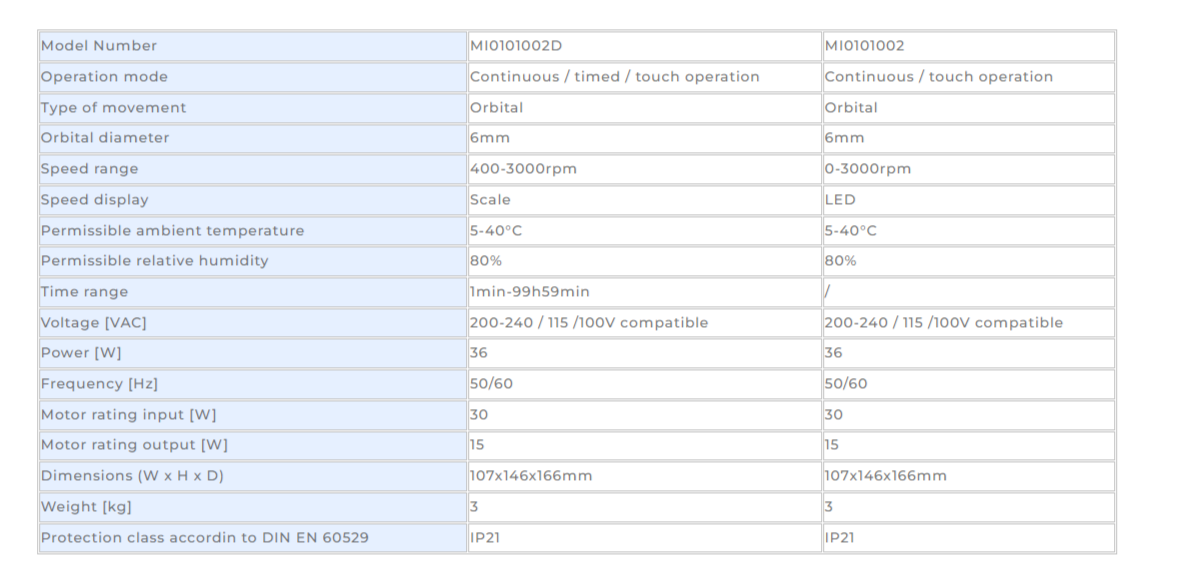
Task: Click the Scale speed display cell
Action: (x=645, y=200)
